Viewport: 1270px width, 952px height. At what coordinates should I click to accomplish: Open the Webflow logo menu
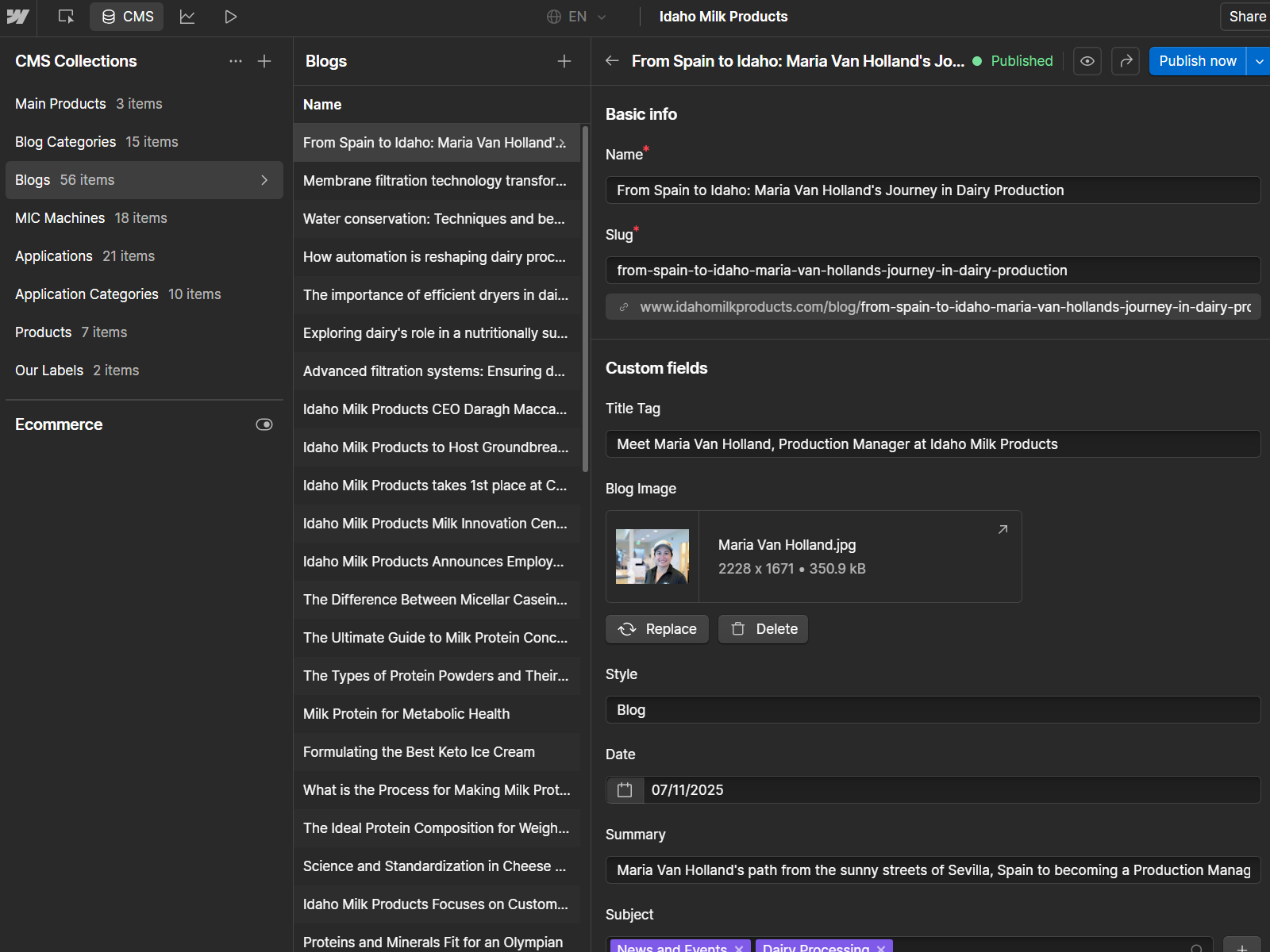[17, 17]
